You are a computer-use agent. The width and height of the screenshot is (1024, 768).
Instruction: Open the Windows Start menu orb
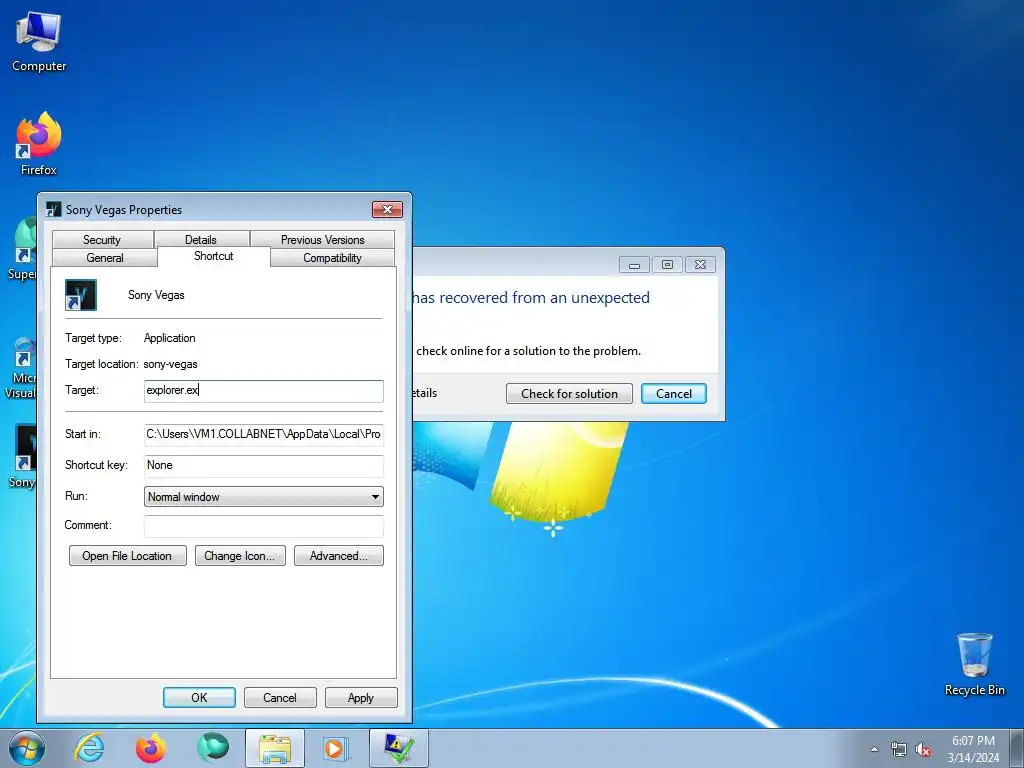pyautogui.click(x=27, y=748)
